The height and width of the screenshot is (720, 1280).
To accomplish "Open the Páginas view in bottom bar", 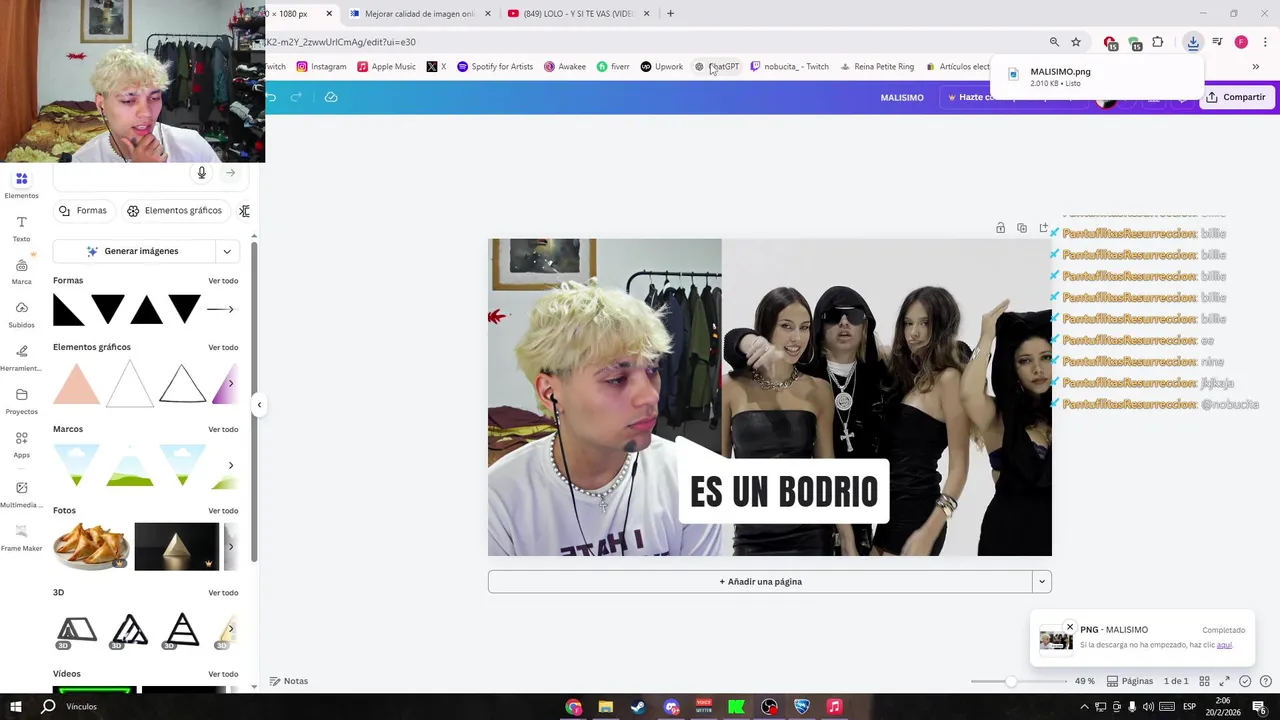I will click(1130, 681).
